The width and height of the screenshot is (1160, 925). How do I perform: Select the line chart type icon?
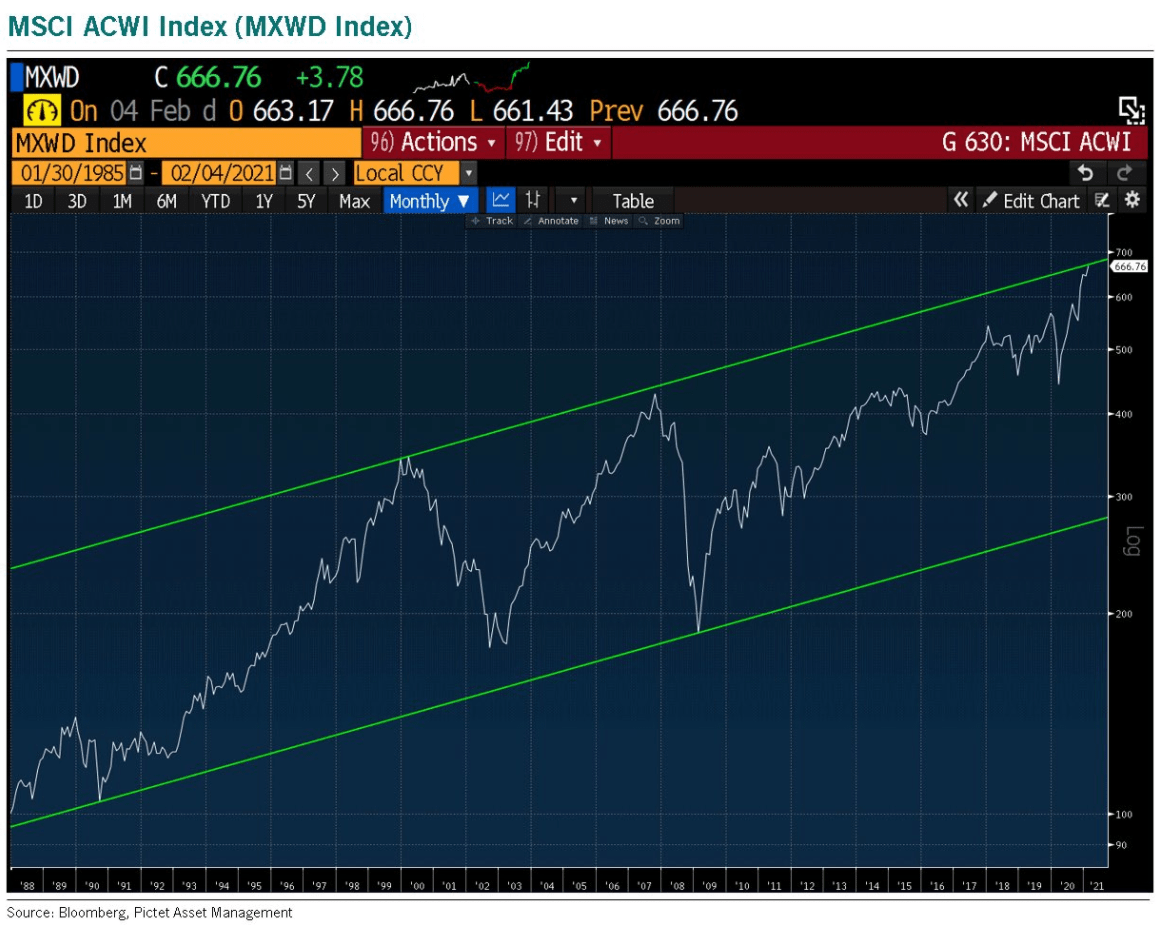pos(501,200)
